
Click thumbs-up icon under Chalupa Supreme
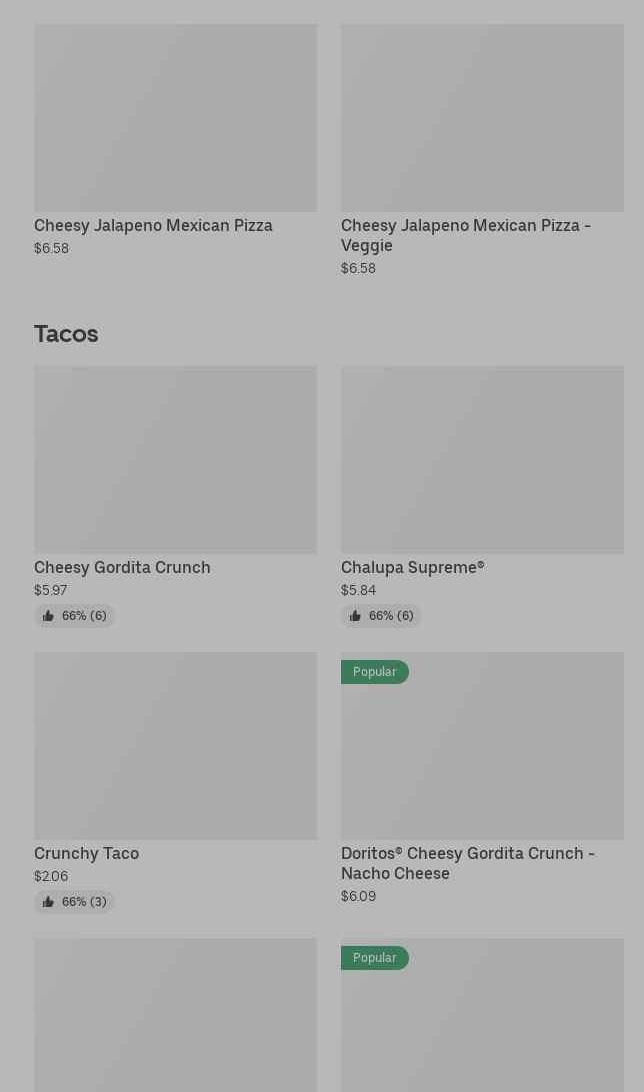coord(355,616)
